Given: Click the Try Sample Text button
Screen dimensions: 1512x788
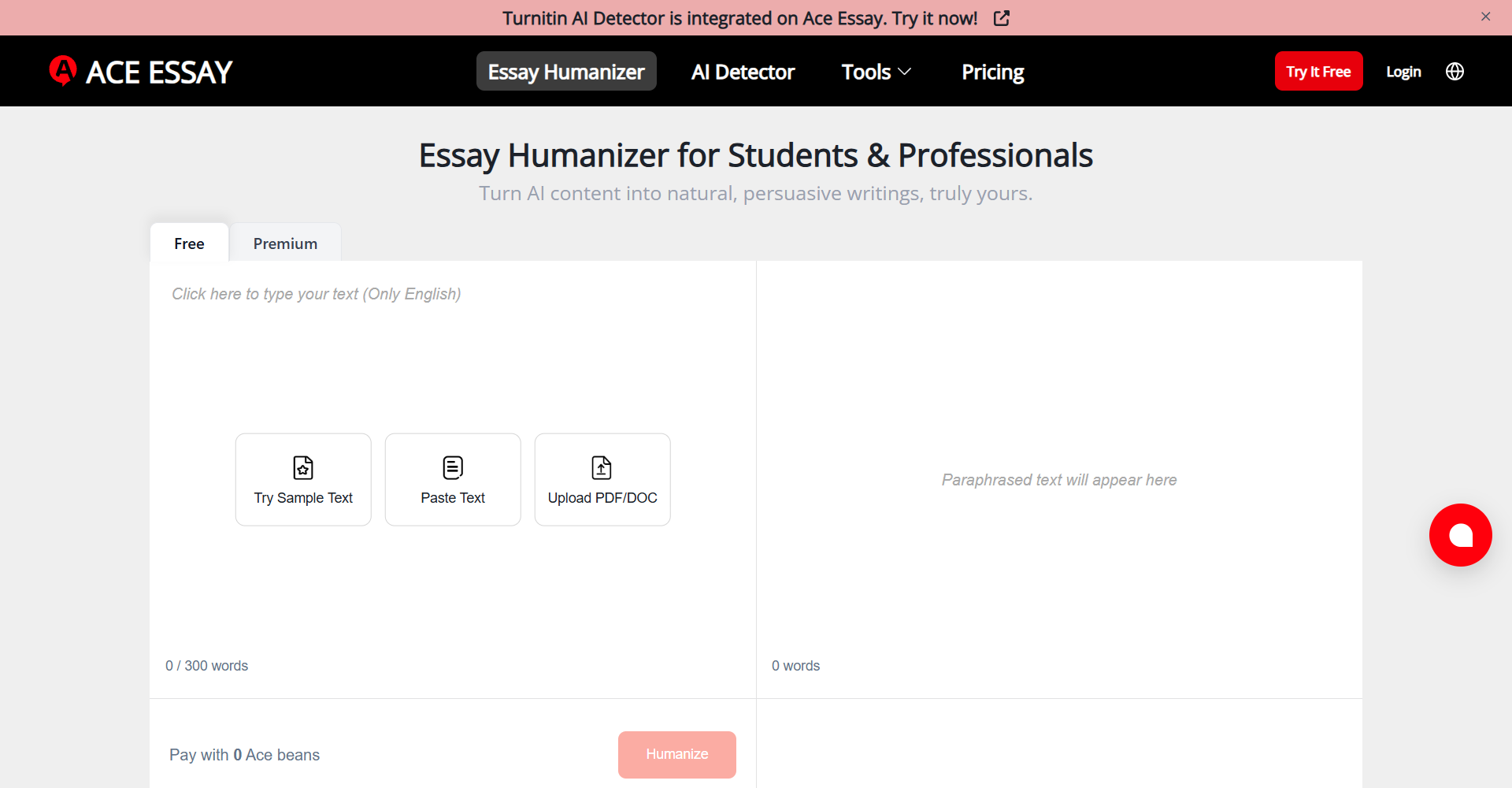Looking at the screenshot, I should (x=303, y=479).
